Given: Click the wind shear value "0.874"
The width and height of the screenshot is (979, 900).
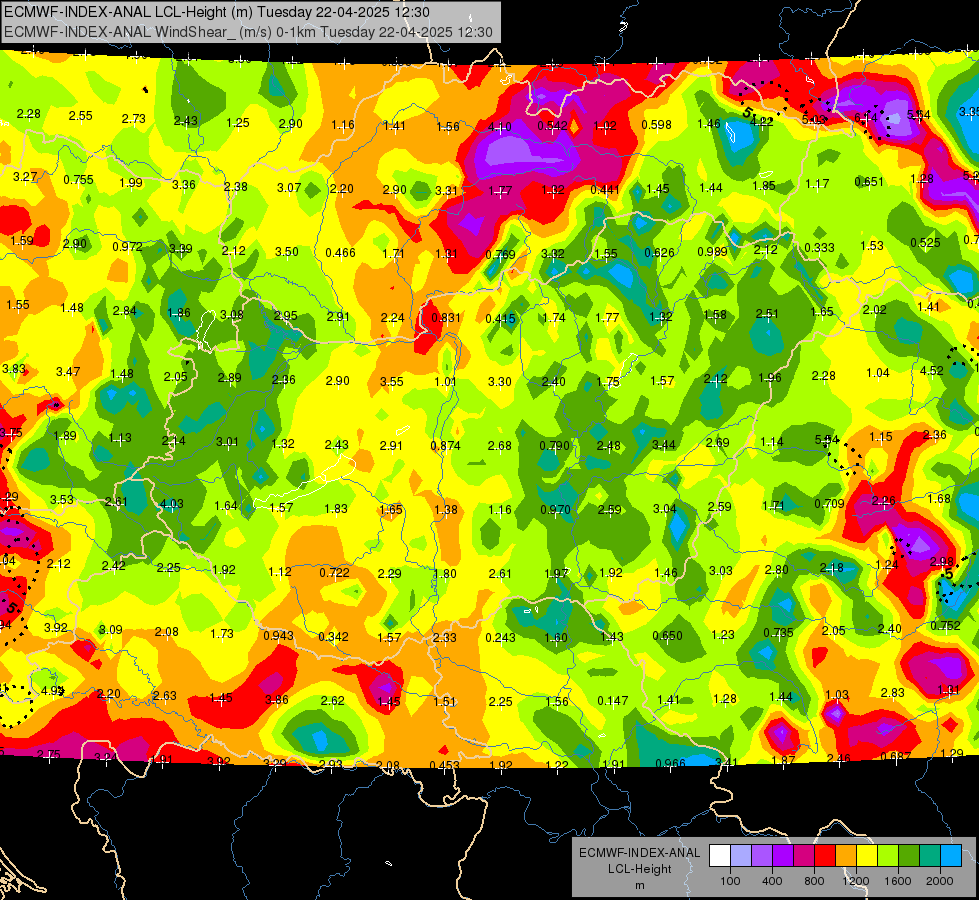Looking at the screenshot, I should pos(445,446).
